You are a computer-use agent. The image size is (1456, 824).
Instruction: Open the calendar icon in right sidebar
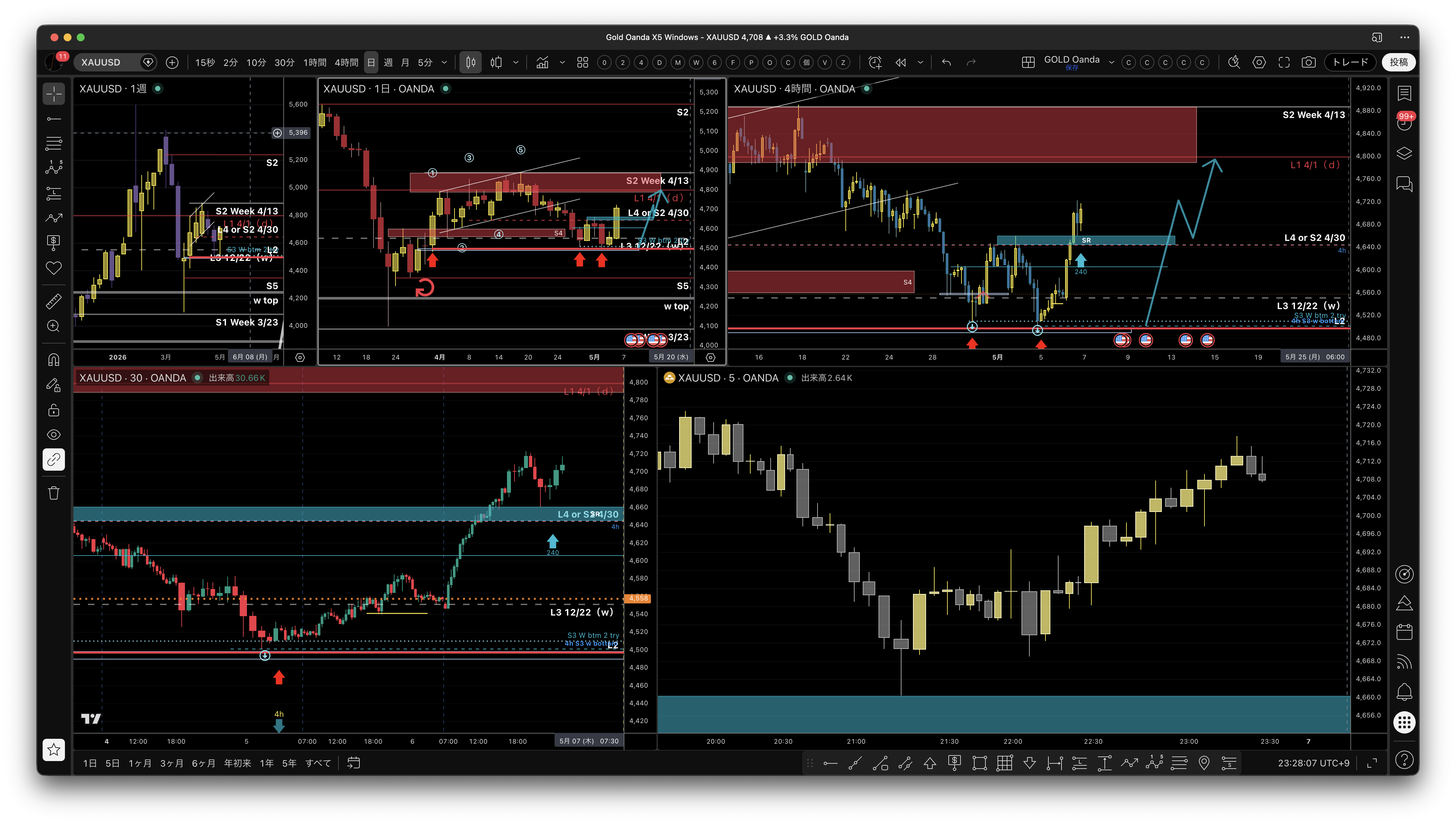(x=1405, y=632)
